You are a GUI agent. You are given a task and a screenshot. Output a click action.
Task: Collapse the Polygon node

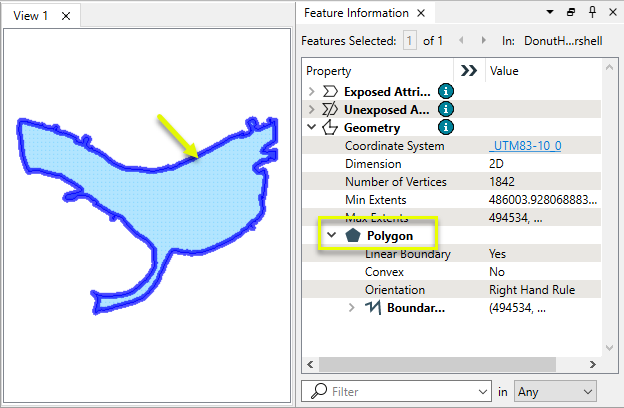coord(331,236)
